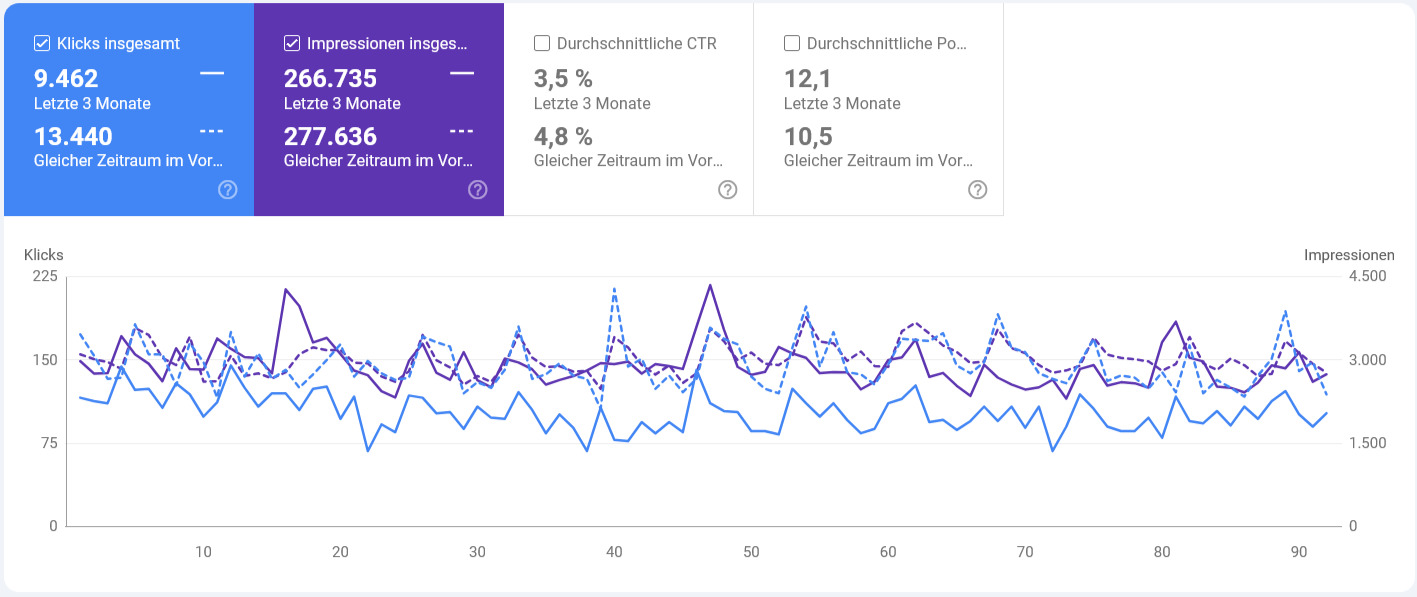Select the Durchschnittliche CTR metric card
The height and width of the screenshot is (597, 1417).
628,110
